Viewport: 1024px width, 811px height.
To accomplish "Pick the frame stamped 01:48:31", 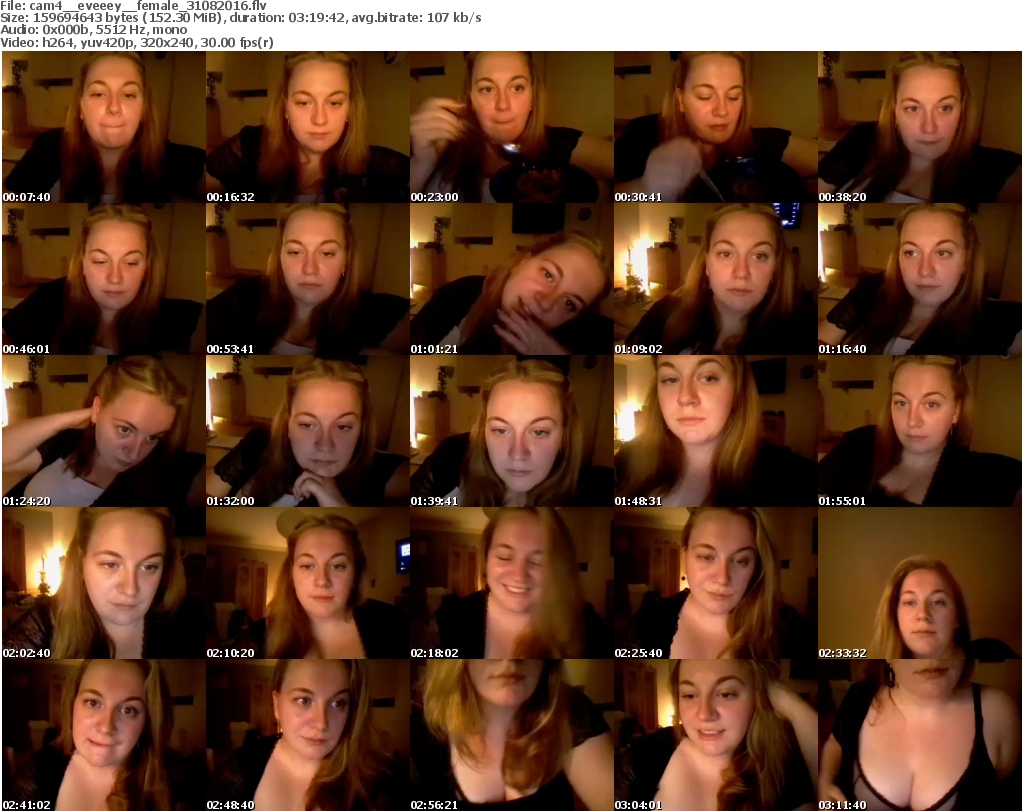I will coord(715,432).
